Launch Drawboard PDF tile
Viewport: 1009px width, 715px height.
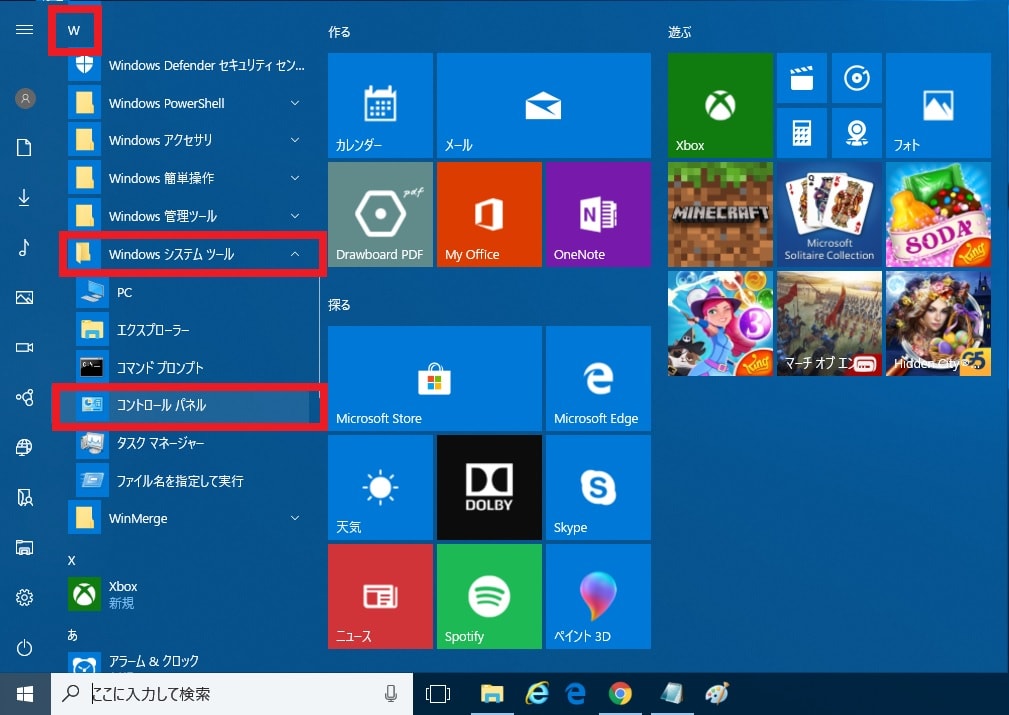(380, 214)
